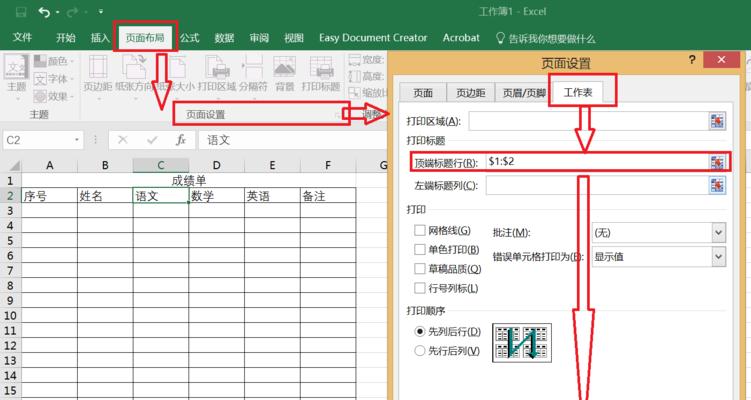Screen dimensions: 751x400
Task: Click the fx insert function icon
Action: pos(181,140)
